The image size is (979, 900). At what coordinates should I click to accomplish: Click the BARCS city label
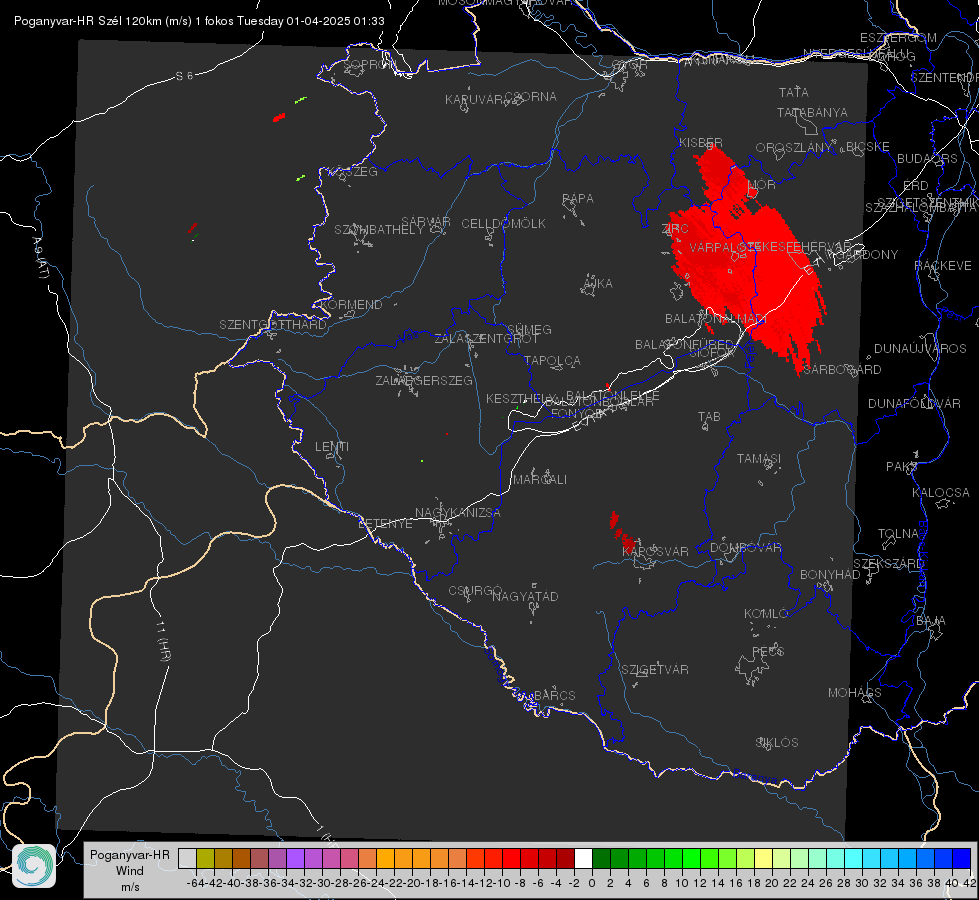(554, 695)
